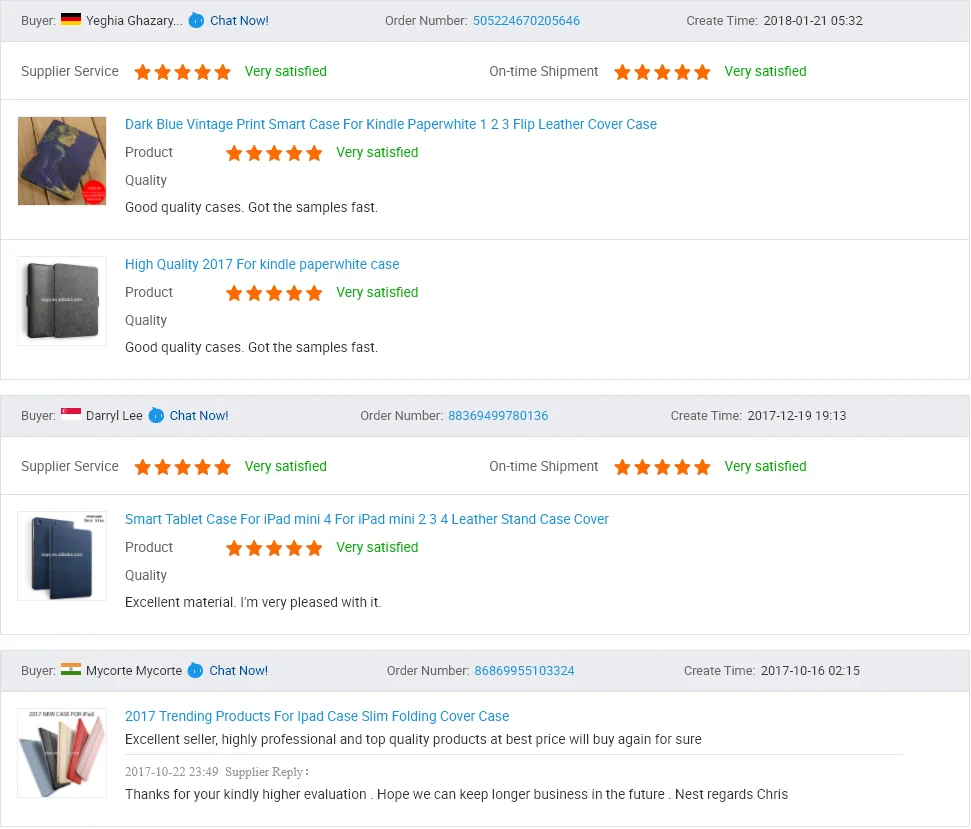Open 2017 Trending Products Ipad Case link
The width and height of the screenshot is (971, 829).
[x=317, y=716]
